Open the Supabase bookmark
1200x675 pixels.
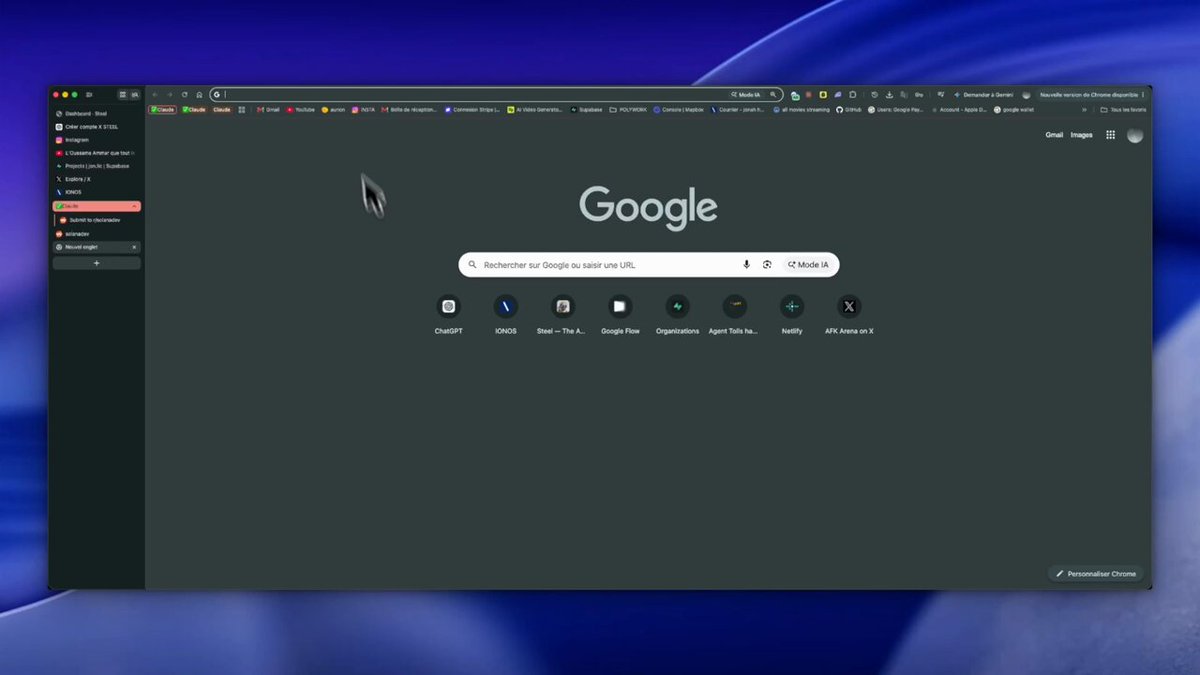pyautogui.click(x=587, y=109)
